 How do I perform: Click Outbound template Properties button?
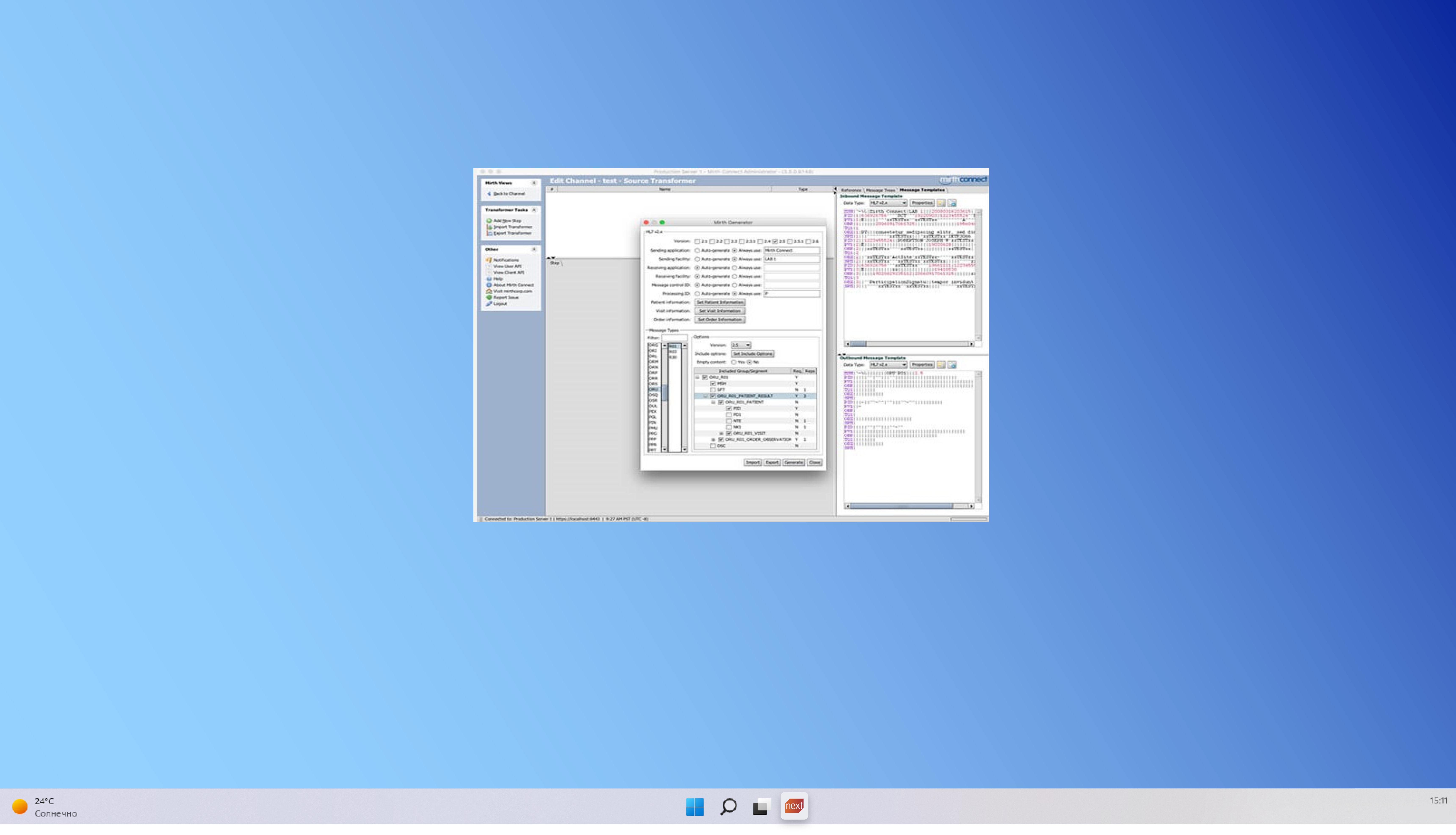point(922,365)
